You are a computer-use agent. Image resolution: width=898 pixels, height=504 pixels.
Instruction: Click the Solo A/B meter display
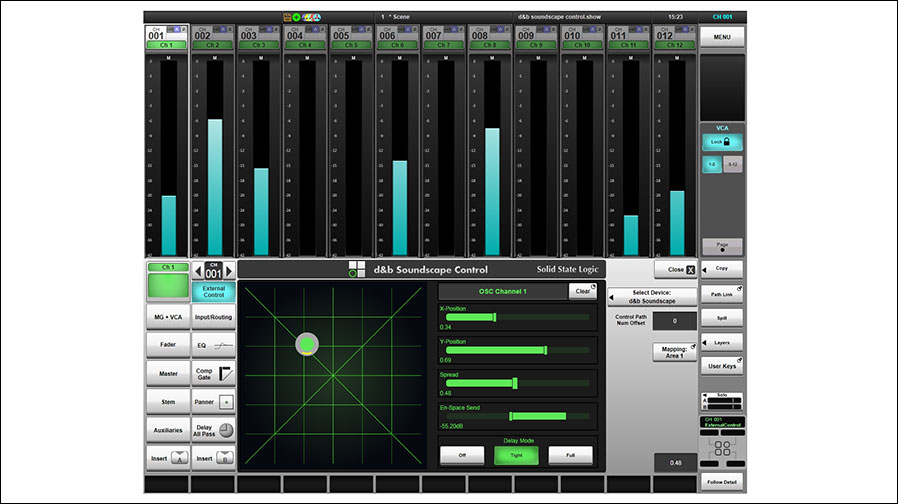pyautogui.click(x=722, y=401)
